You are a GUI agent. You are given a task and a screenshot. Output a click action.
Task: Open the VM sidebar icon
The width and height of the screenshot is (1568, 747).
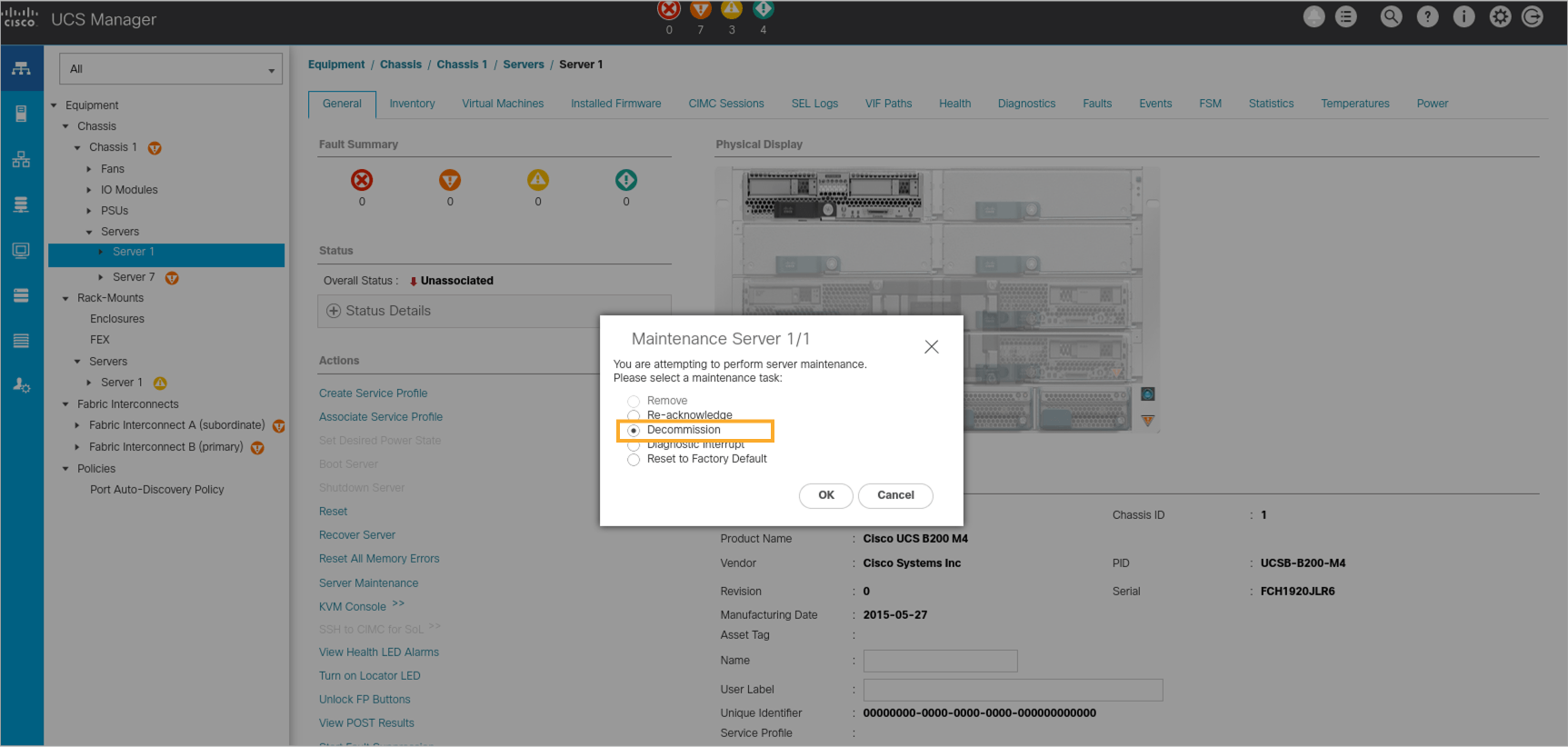21,250
